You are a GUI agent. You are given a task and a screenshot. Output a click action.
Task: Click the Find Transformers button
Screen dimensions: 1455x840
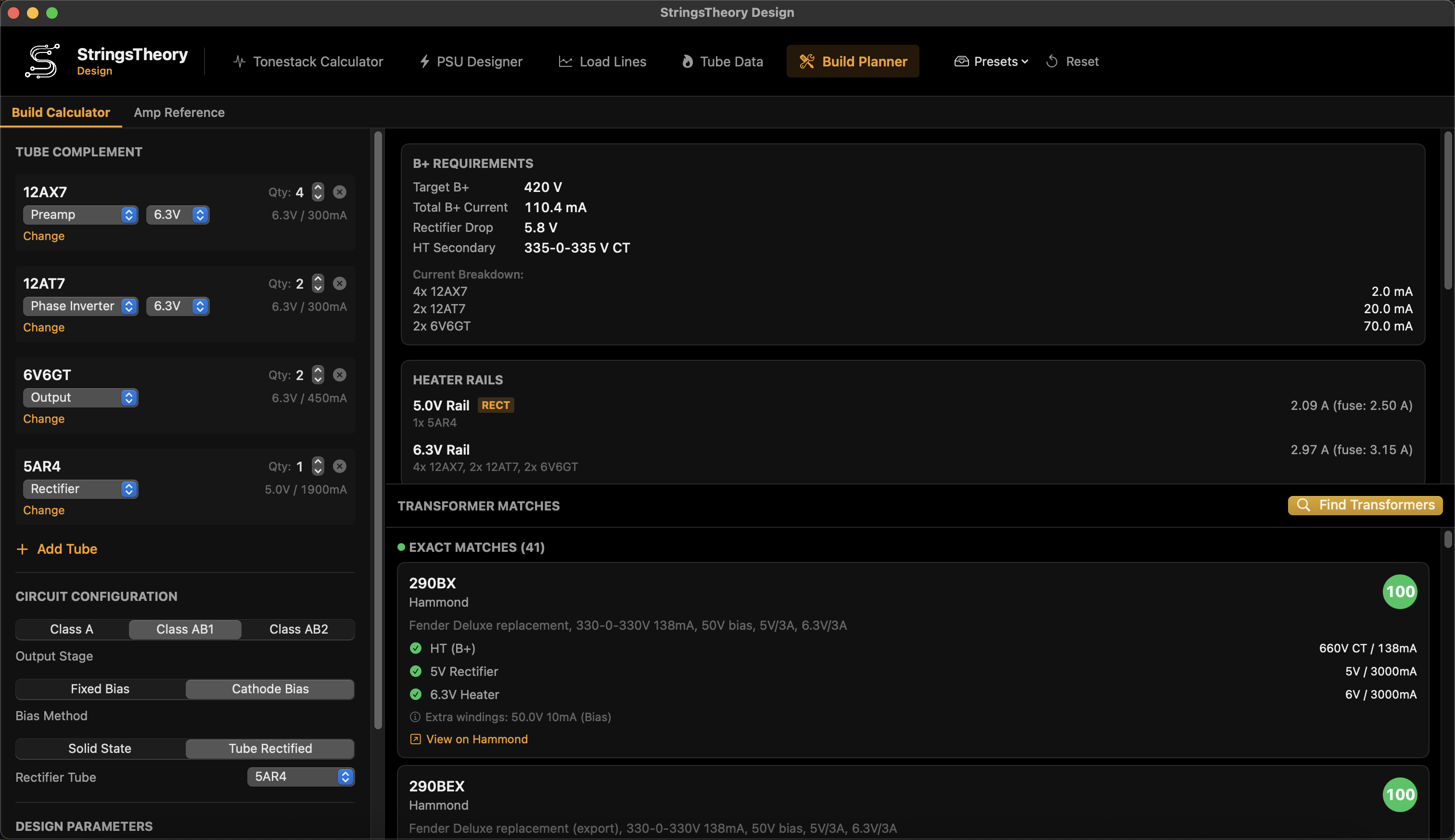click(1365, 505)
